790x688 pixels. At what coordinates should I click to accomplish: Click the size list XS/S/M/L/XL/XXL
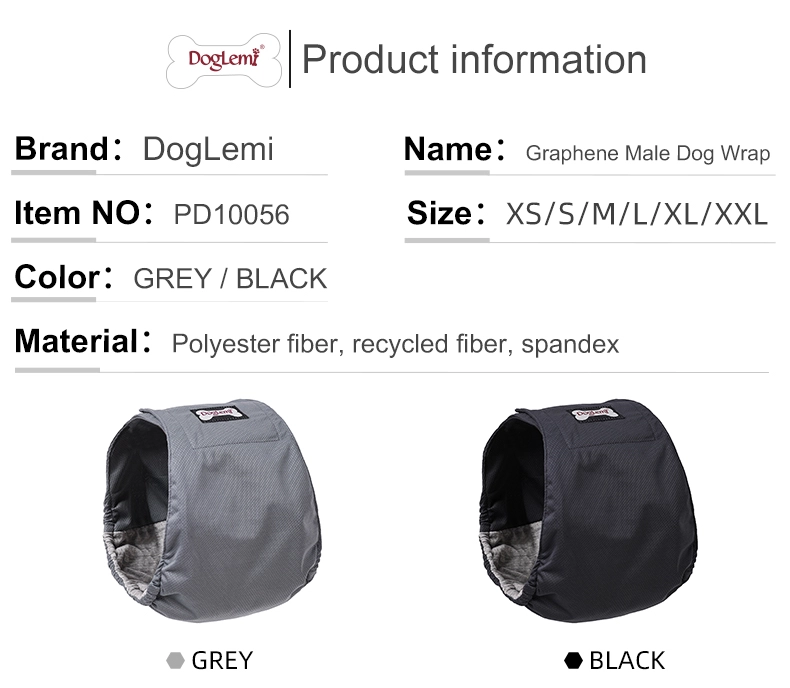637,214
